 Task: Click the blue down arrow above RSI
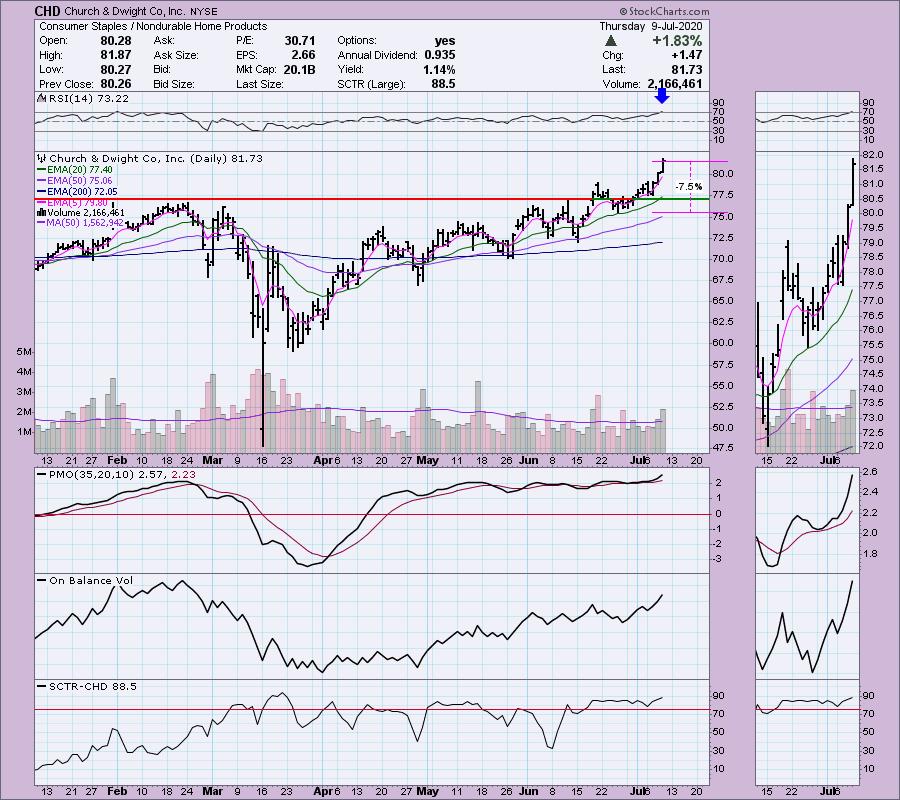[662, 96]
